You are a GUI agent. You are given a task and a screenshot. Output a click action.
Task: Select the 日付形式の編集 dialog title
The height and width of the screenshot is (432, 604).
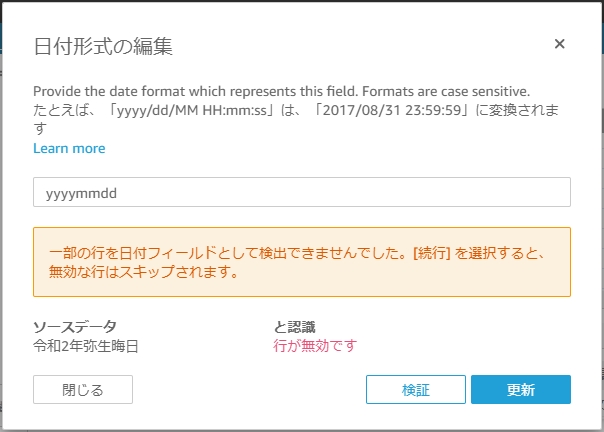tap(103, 47)
